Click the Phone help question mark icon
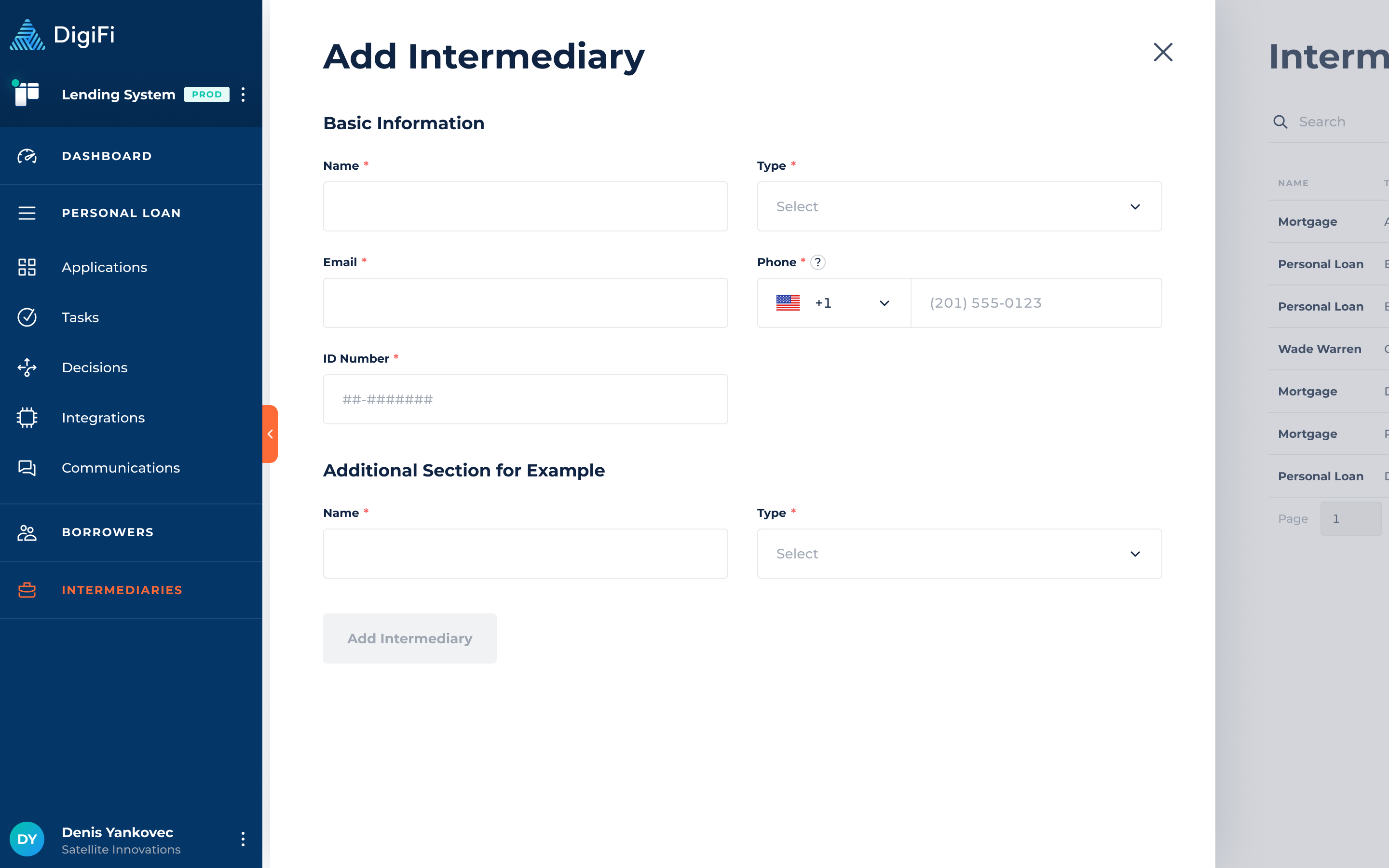Viewport: 1389px width, 868px height. (818, 262)
